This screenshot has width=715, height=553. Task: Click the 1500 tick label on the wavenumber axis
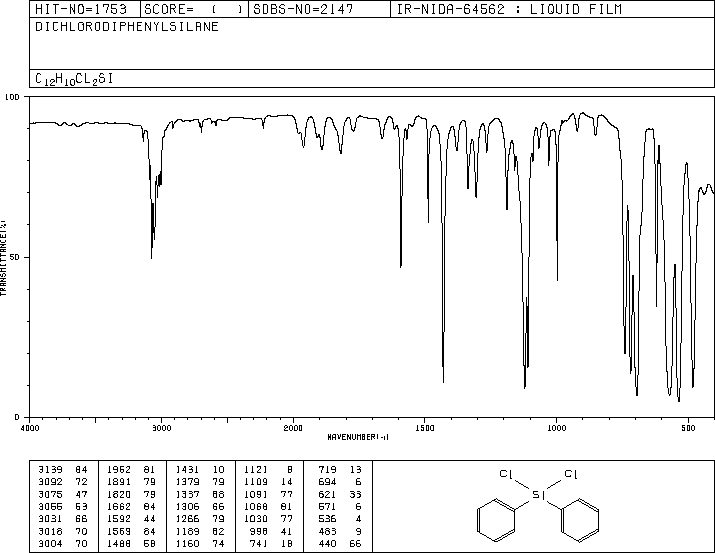point(425,428)
